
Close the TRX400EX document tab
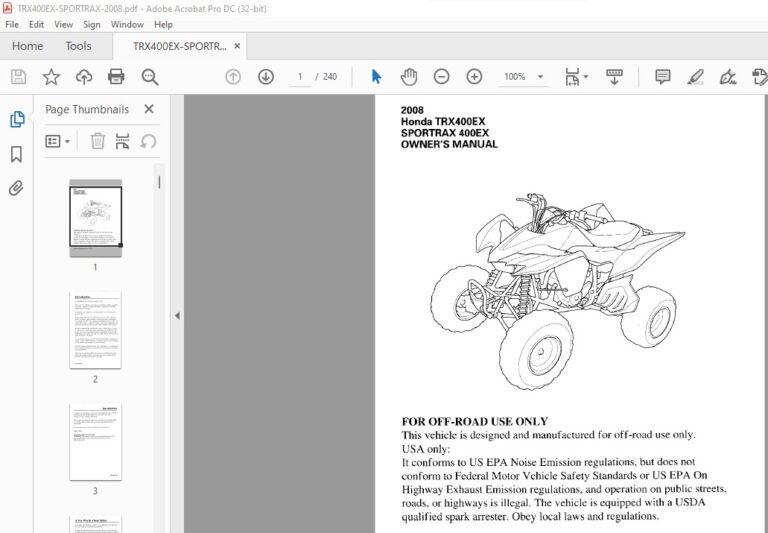237,46
